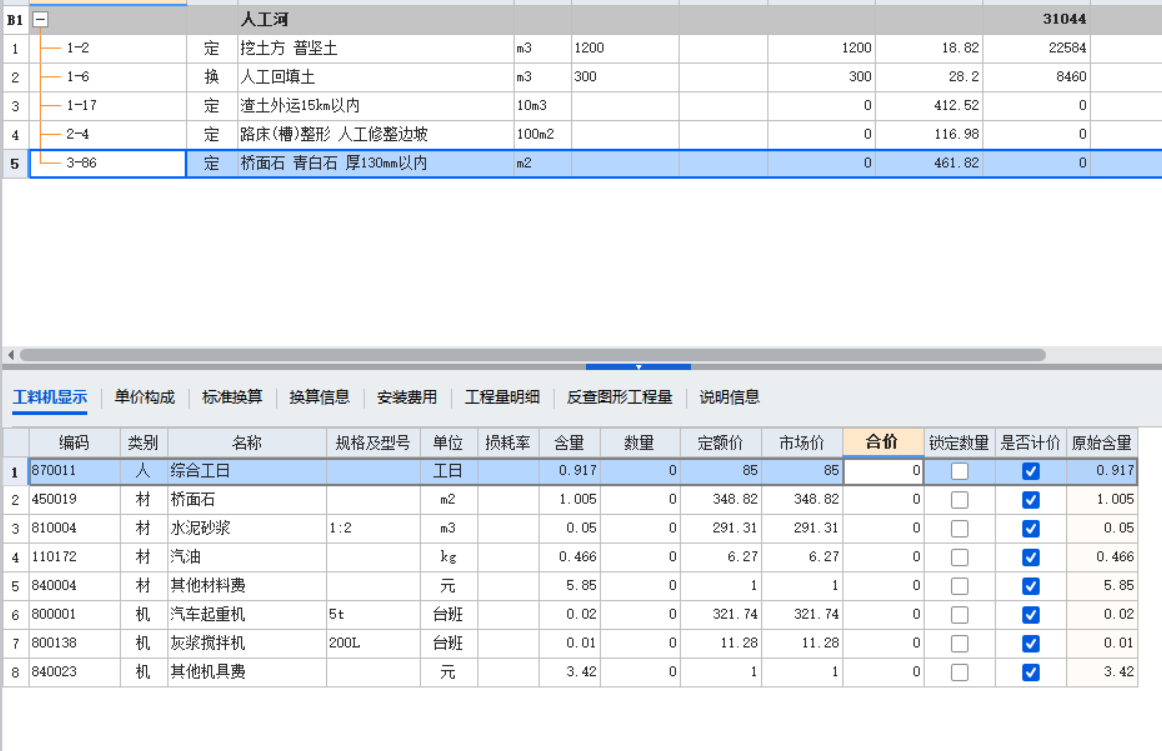This screenshot has width=1162, height=751.
Task: Uncheck 是否计价 for the 汽油 row
Action: pyautogui.click(x=1032, y=557)
